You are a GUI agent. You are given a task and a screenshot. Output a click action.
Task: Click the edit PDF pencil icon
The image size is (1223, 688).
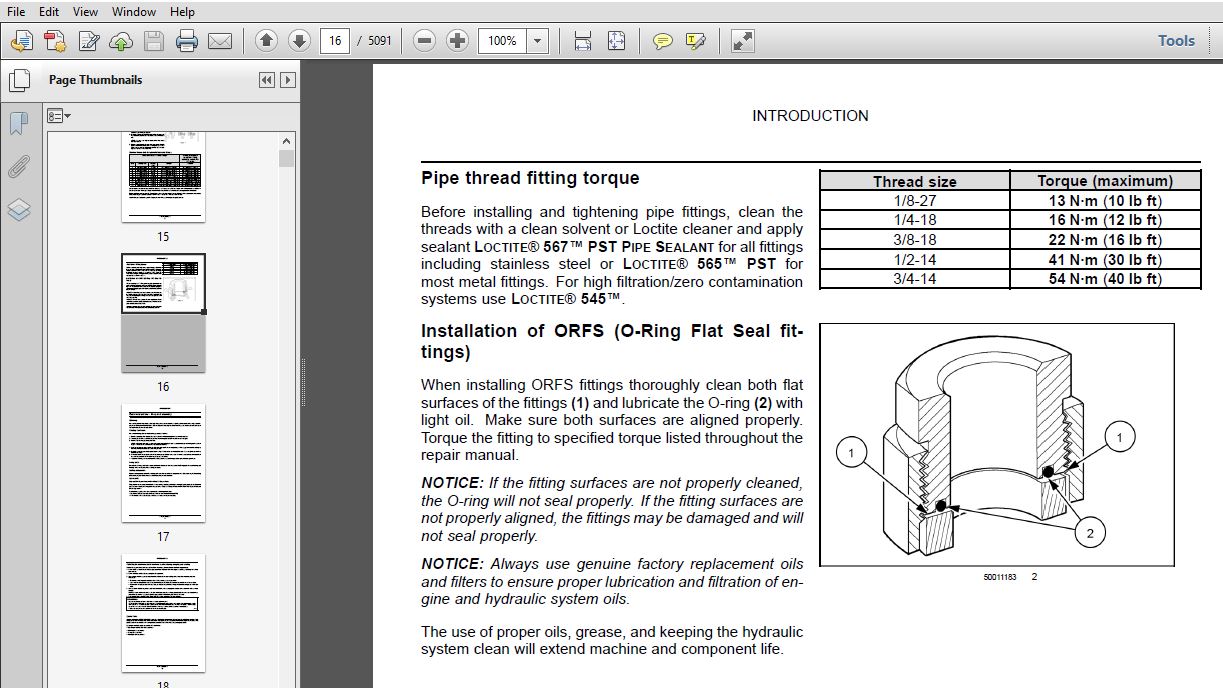88,41
